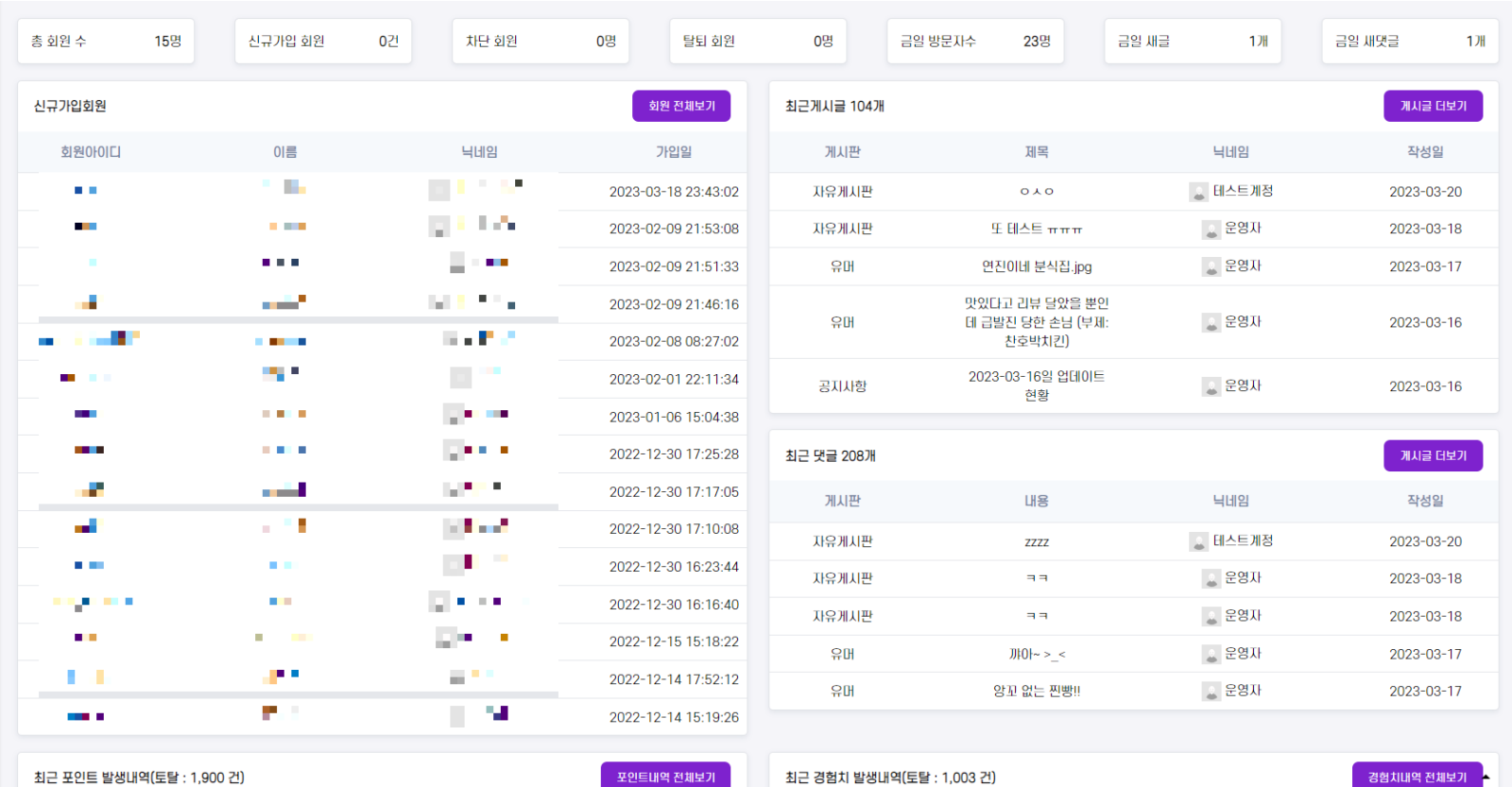
Task: Click 가입일 column header in 신규가입회원 table
Action: [x=673, y=152]
